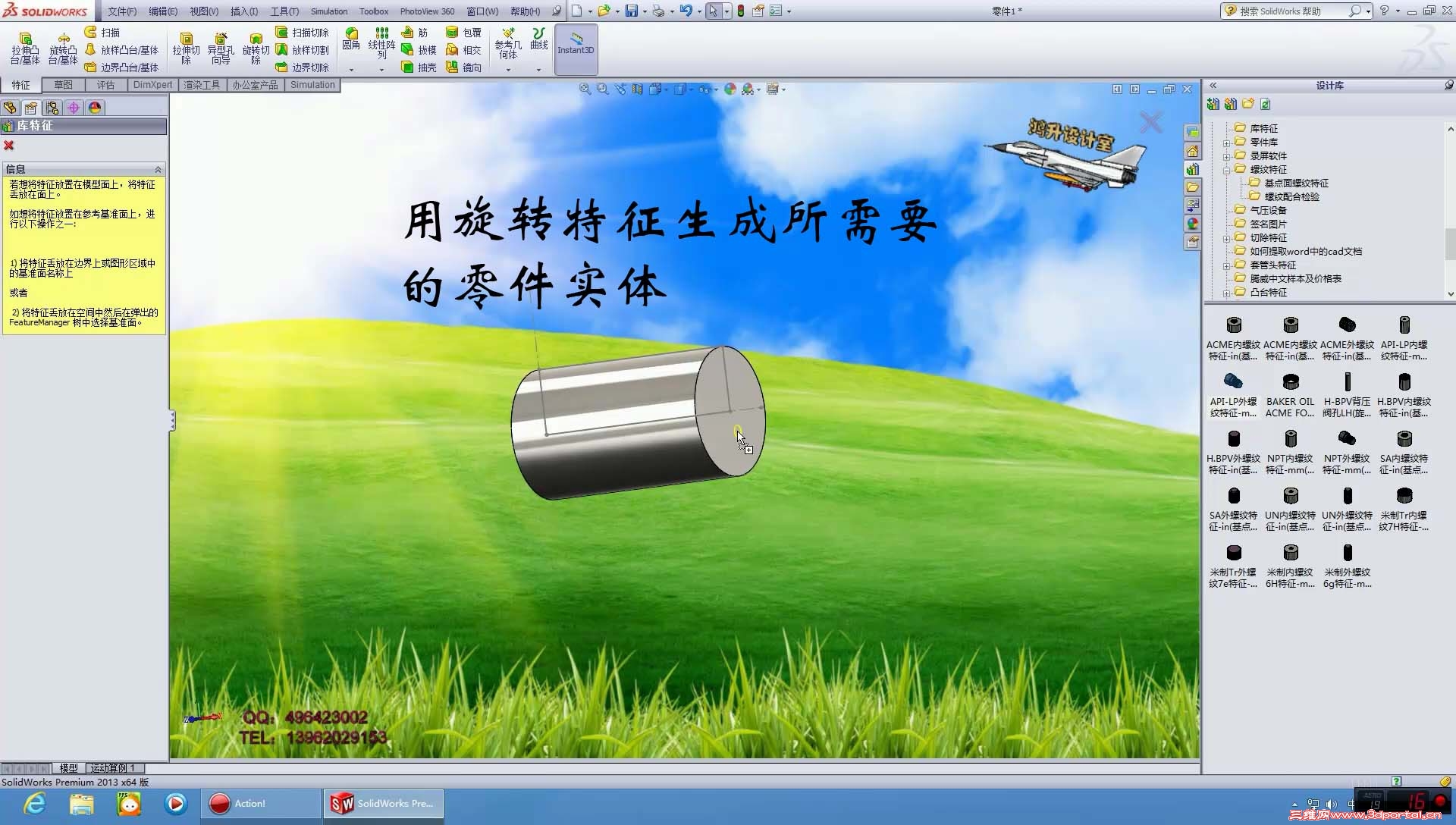Open the PhotoView 360 menu

427,11
